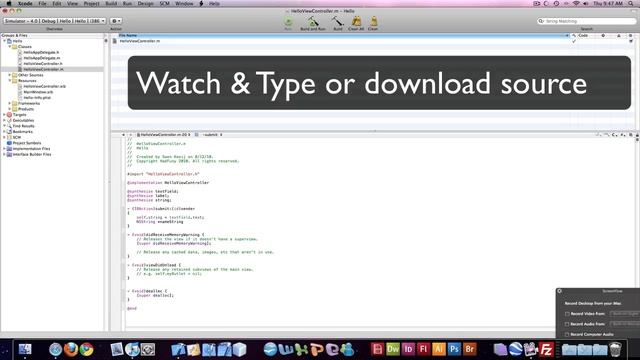
Task: Collapse the Resources folder
Action: 10,81
